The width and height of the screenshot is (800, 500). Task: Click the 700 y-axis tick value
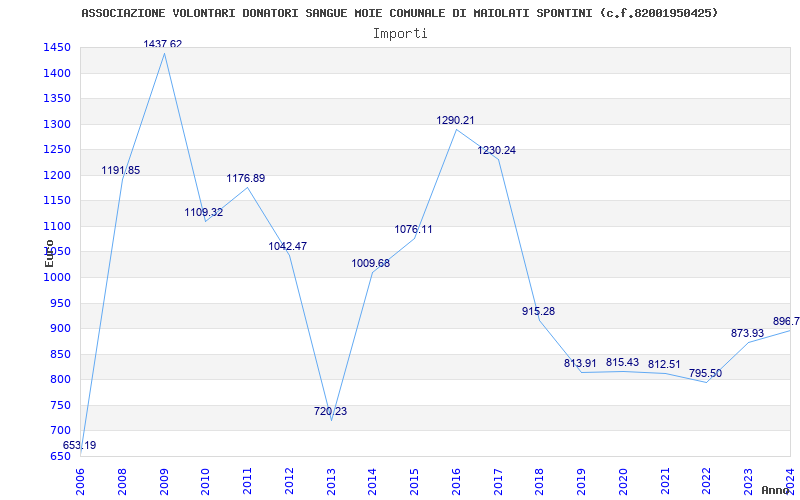[x=60, y=431]
